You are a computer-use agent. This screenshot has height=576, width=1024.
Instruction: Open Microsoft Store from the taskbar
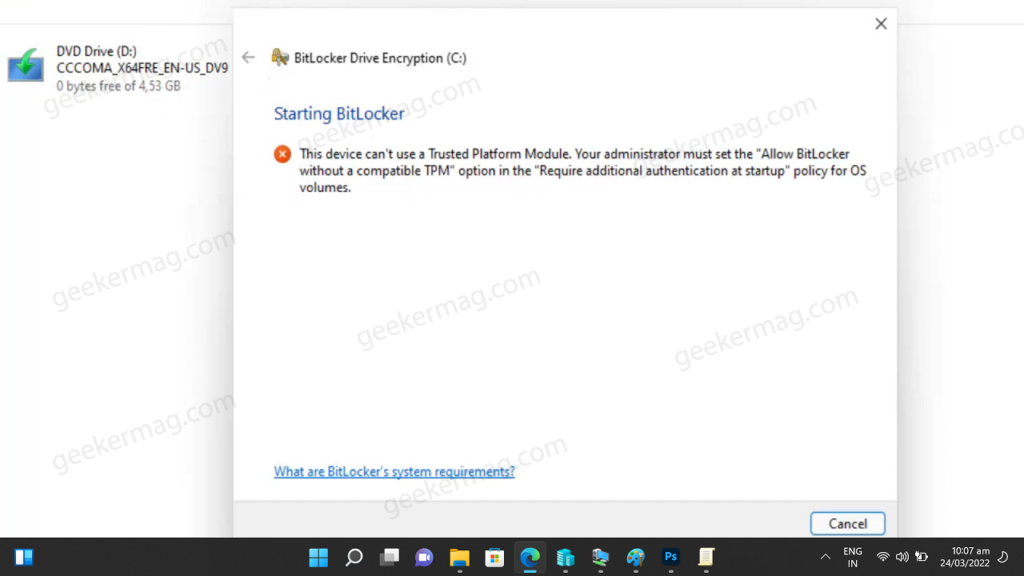click(495, 557)
